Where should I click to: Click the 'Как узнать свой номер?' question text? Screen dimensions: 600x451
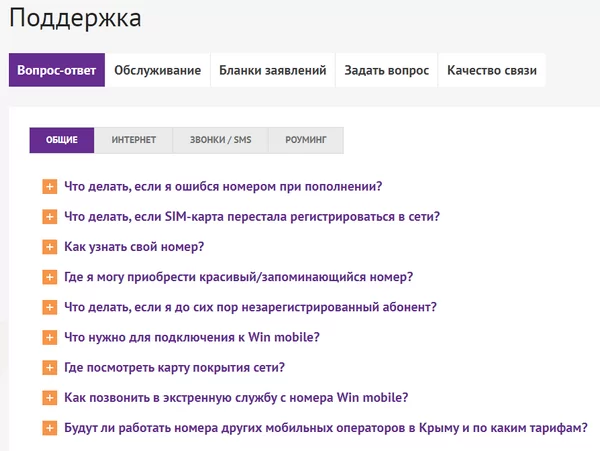[134, 247]
